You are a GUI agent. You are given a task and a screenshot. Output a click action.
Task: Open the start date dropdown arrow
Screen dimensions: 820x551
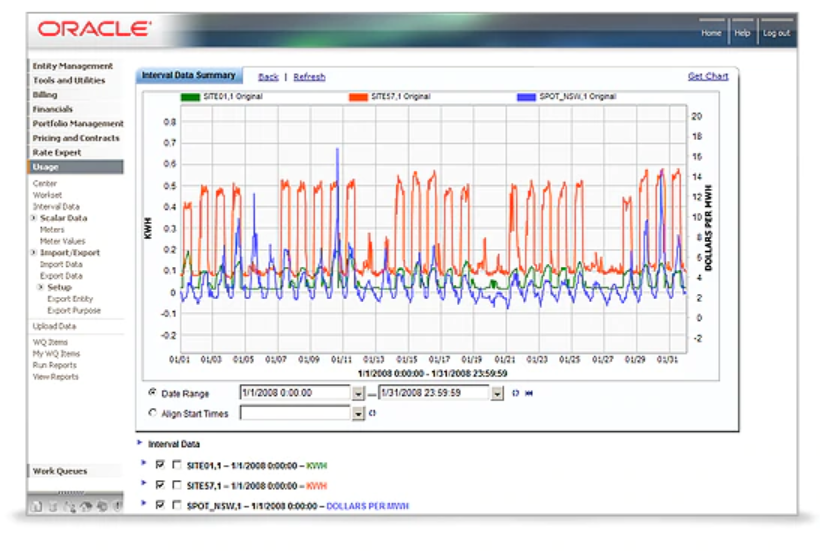coord(358,393)
